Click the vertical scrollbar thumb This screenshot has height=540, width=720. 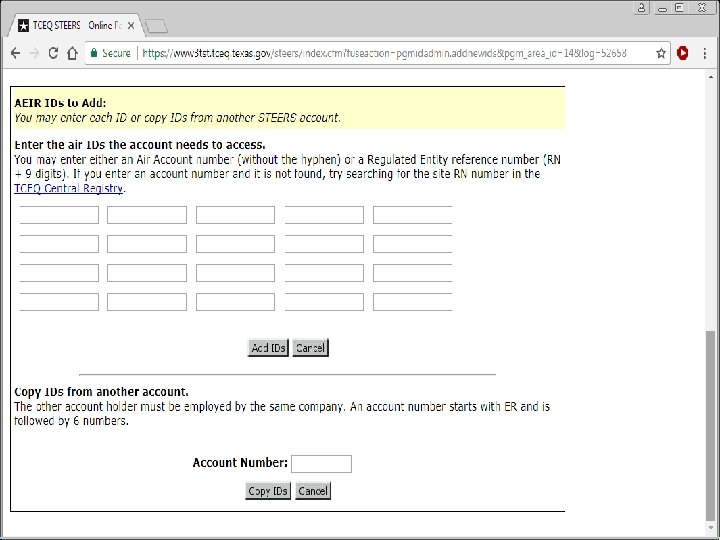[710, 425]
